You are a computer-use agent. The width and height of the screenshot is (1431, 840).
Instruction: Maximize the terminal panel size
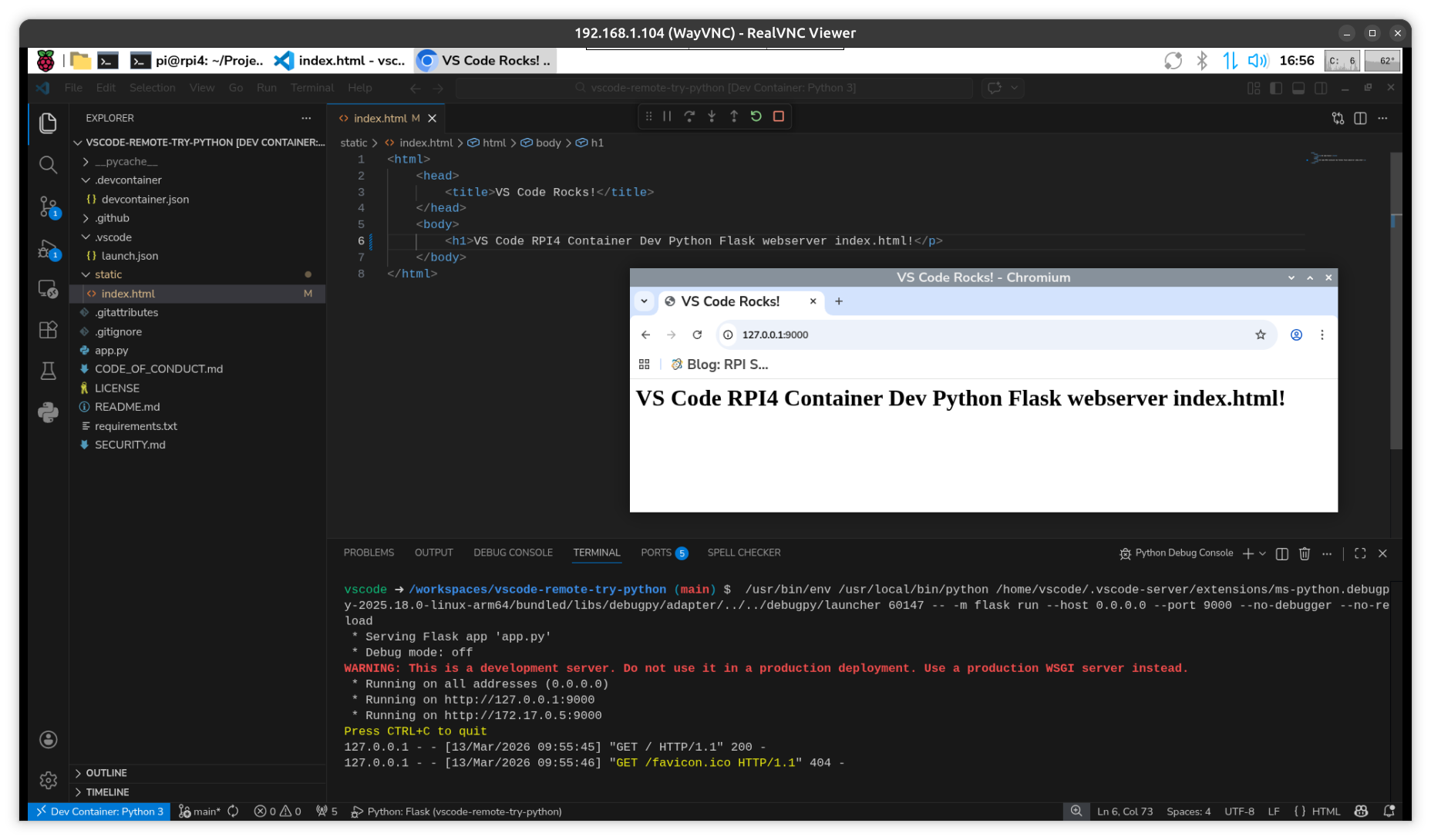(1360, 553)
